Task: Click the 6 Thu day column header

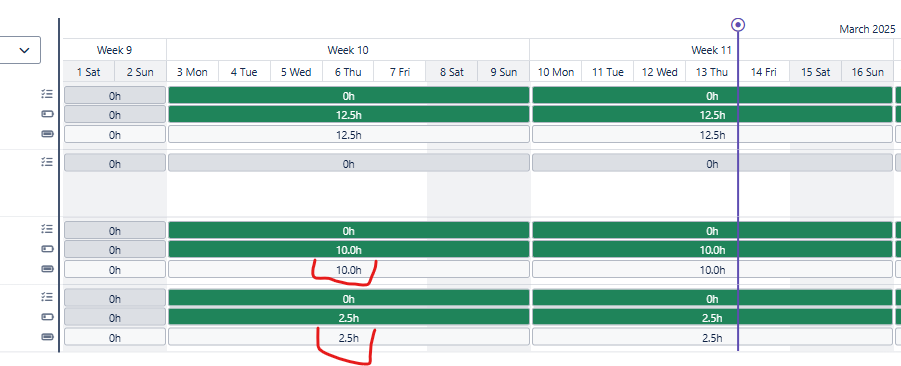Action: click(348, 72)
